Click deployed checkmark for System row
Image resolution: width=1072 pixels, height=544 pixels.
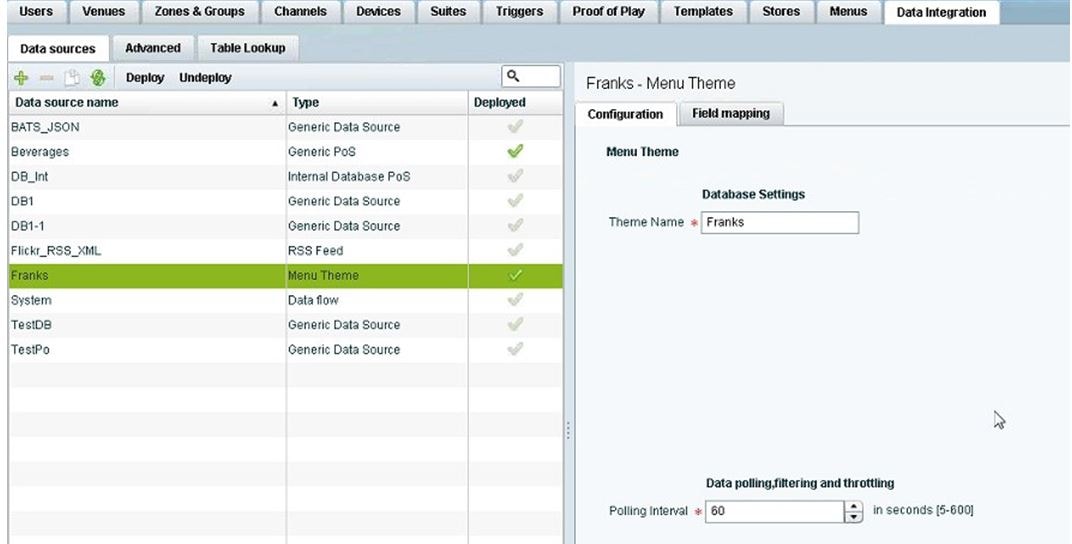click(x=515, y=299)
